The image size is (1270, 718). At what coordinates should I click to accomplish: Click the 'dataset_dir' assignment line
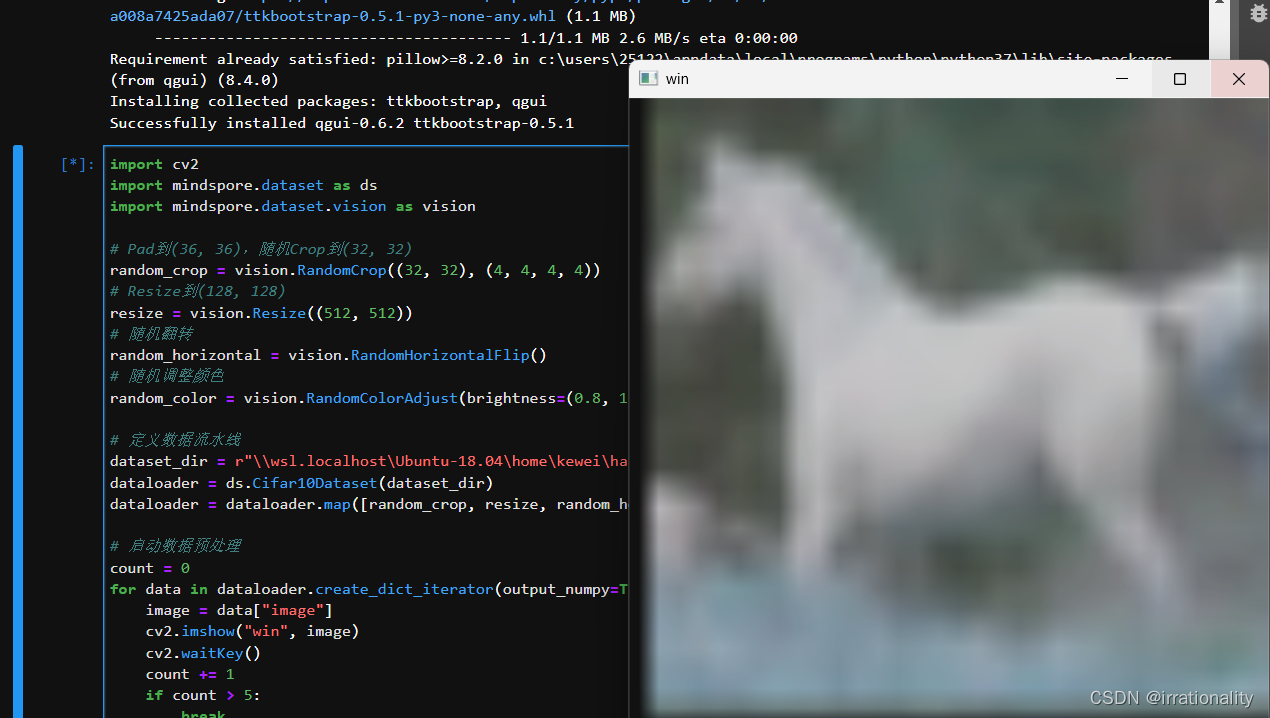pos(369,461)
